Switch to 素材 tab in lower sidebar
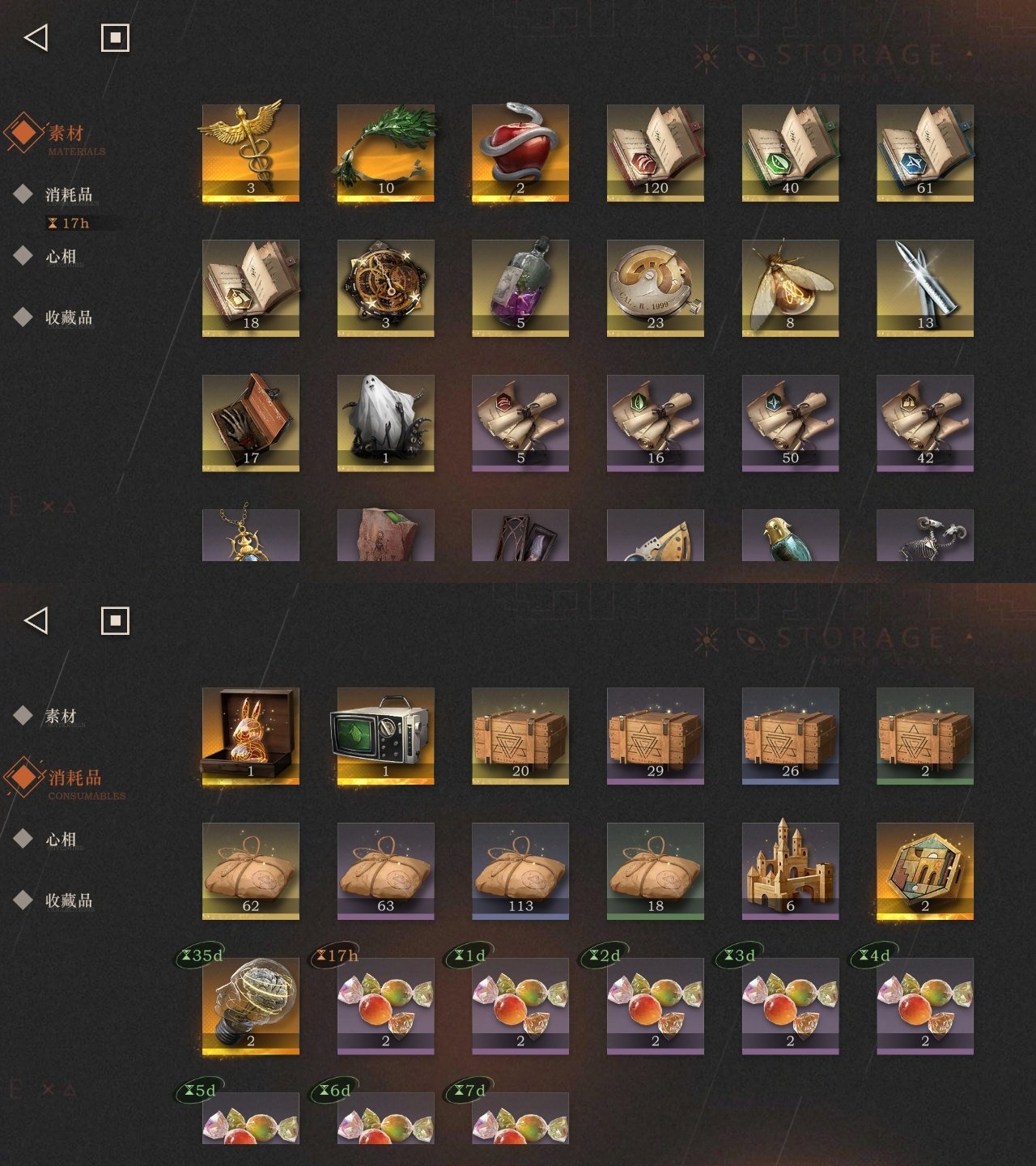The image size is (1036, 1166). 61,716
